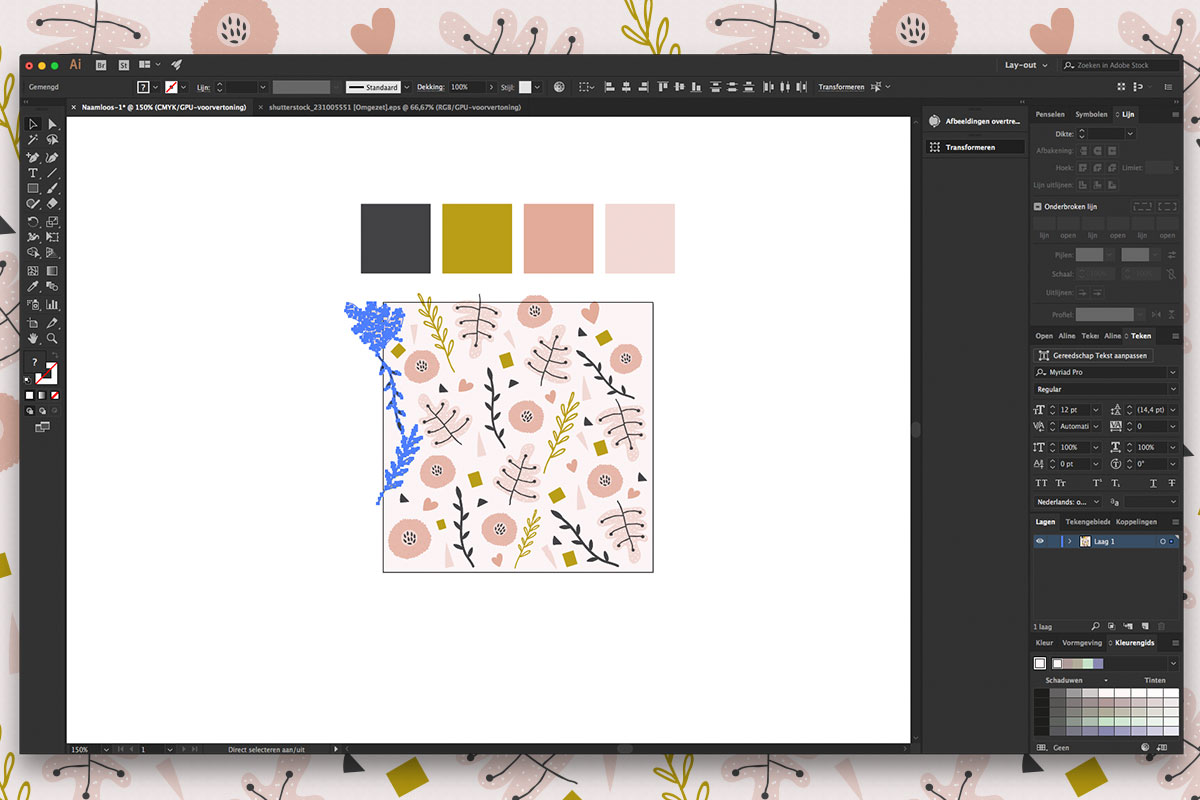Open the Regular font style dropdown
The image size is (1200, 800).
click(1173, 389)
